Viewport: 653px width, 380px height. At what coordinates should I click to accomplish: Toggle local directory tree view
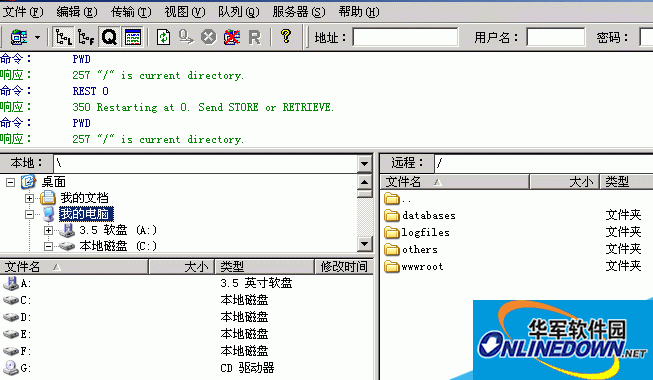[x=64, y=38]
